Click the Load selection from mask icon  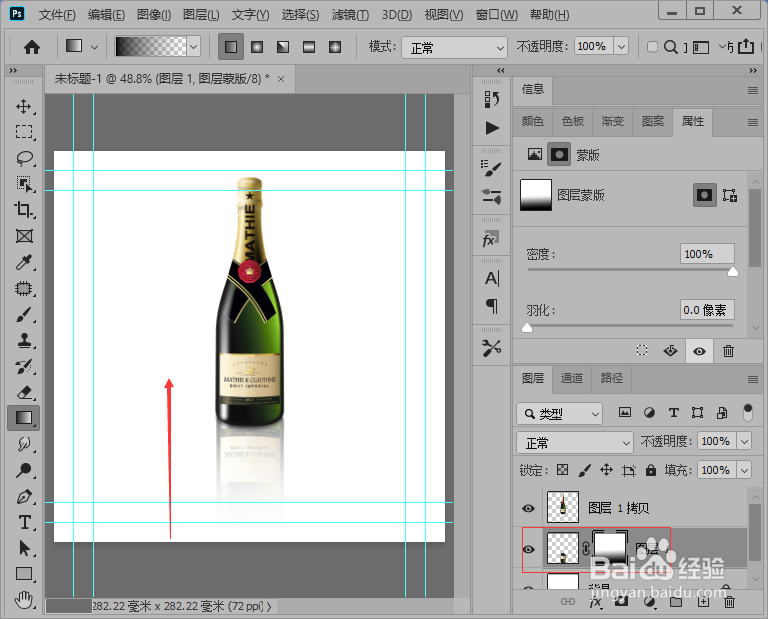[642, 350]
